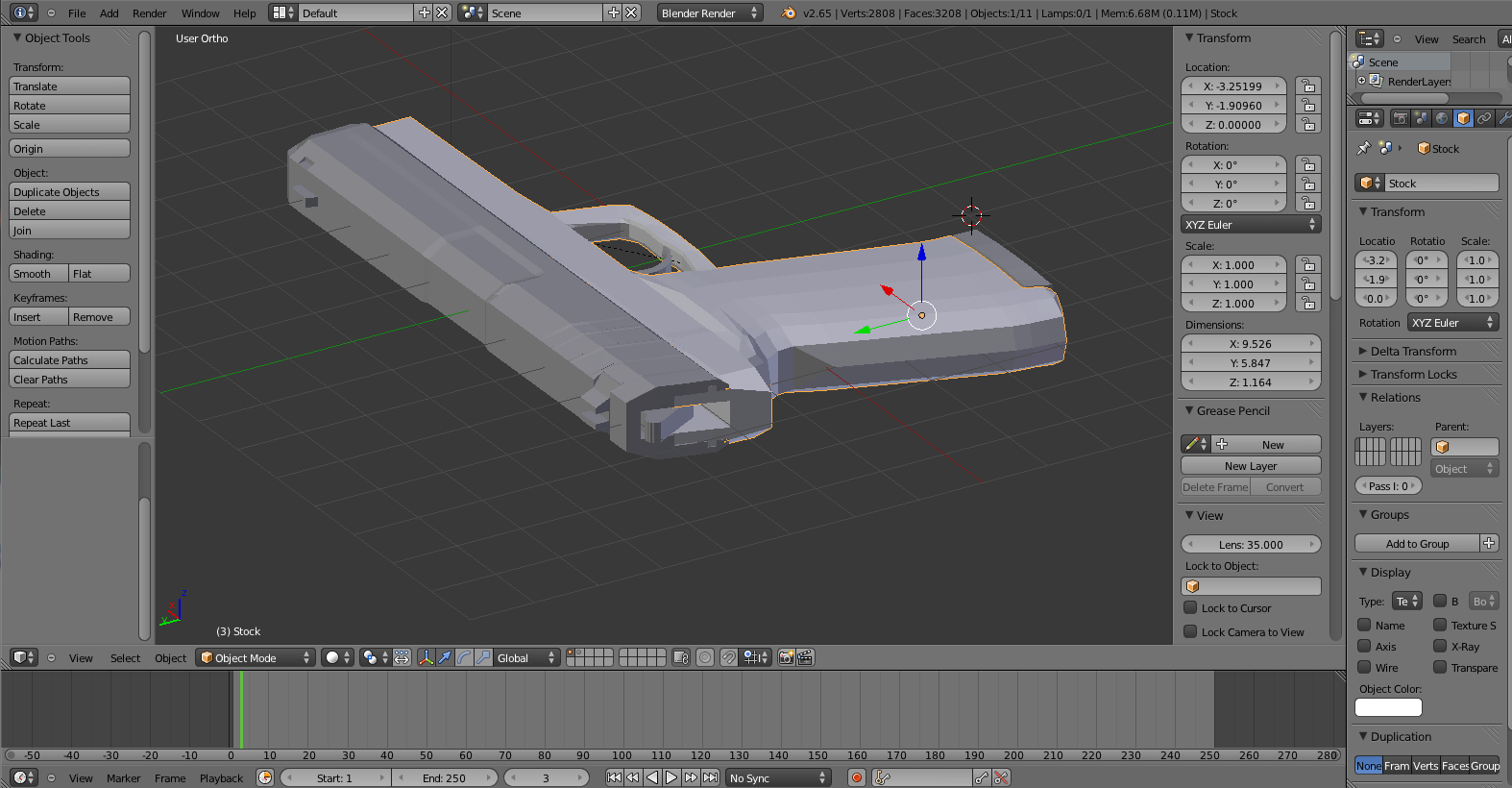
Task: Click the Add to Group button
Action: pos(1418,543)
